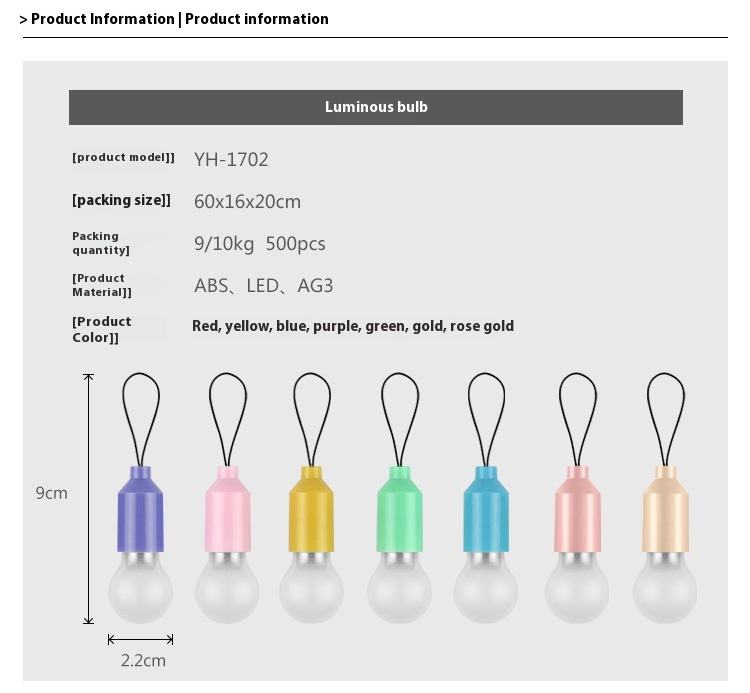750x693 pixels.
Task: Click the '[packing size]' field label
Action: [121, 200]
